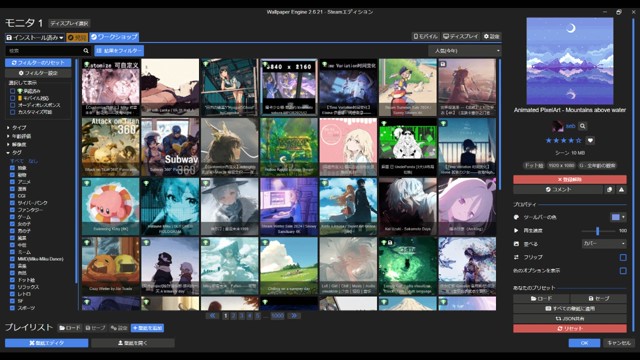Click the flip arrows icon beside フリップ
This screenshot has height=360, width=640.
tap(516, 257)
